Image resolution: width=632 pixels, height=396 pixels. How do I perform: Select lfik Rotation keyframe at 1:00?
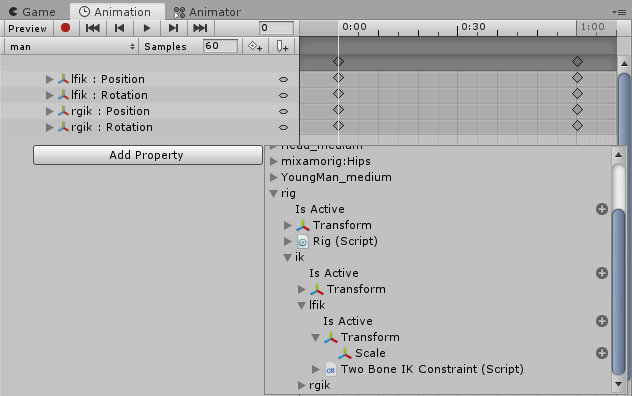pyautogui.click(x=577, y=94)
